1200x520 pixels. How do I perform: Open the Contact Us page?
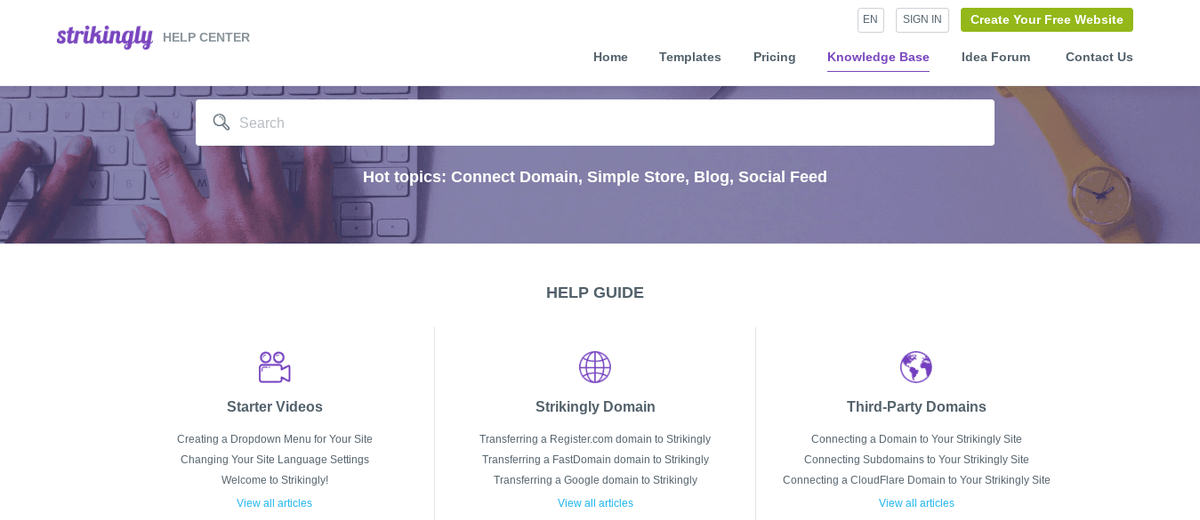coord(1099,57)
